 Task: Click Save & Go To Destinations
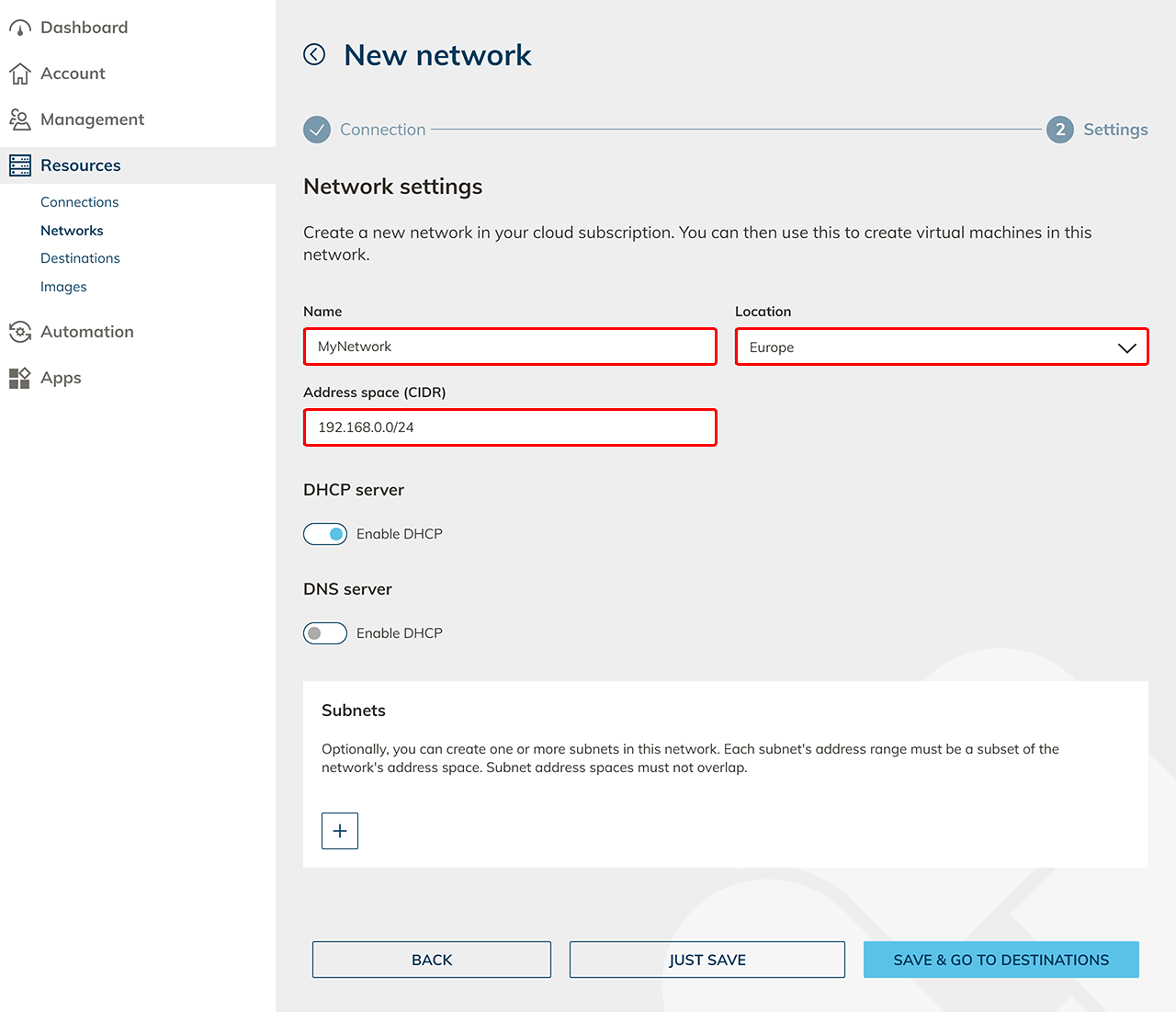pyautogui.click(x=1001, y=960)
